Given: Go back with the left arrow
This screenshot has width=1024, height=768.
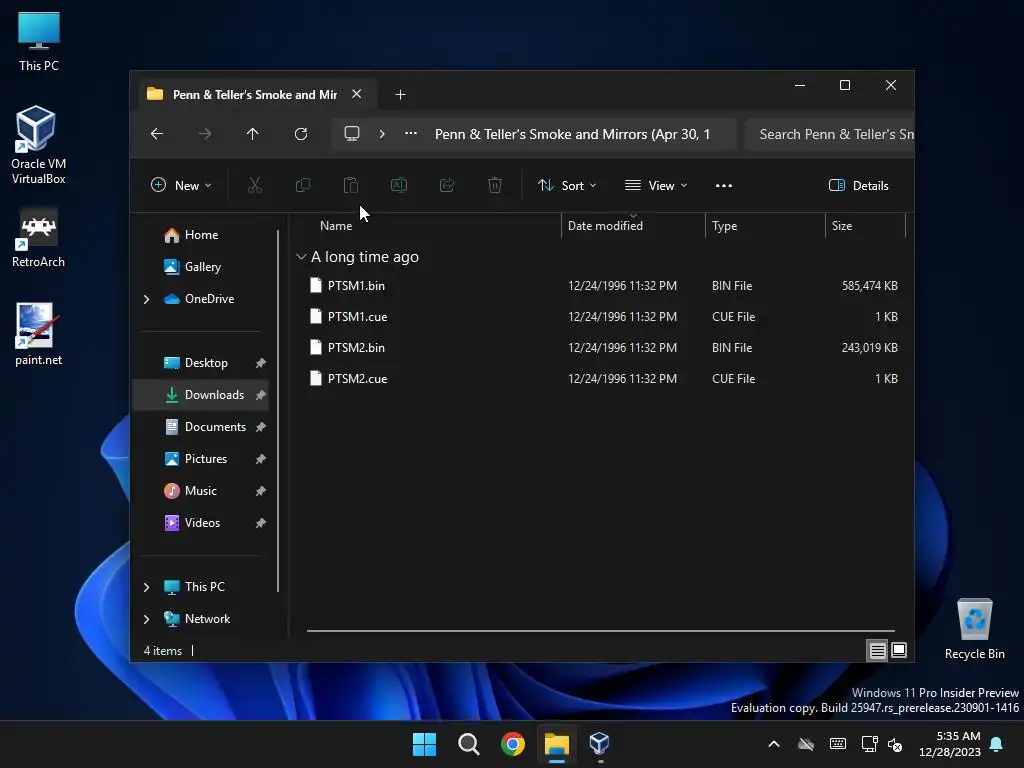Looking at the screenshot, I should [157, 134].
